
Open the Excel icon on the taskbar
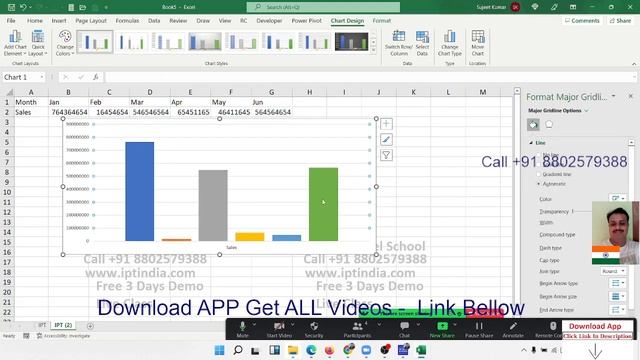(421, 350)
